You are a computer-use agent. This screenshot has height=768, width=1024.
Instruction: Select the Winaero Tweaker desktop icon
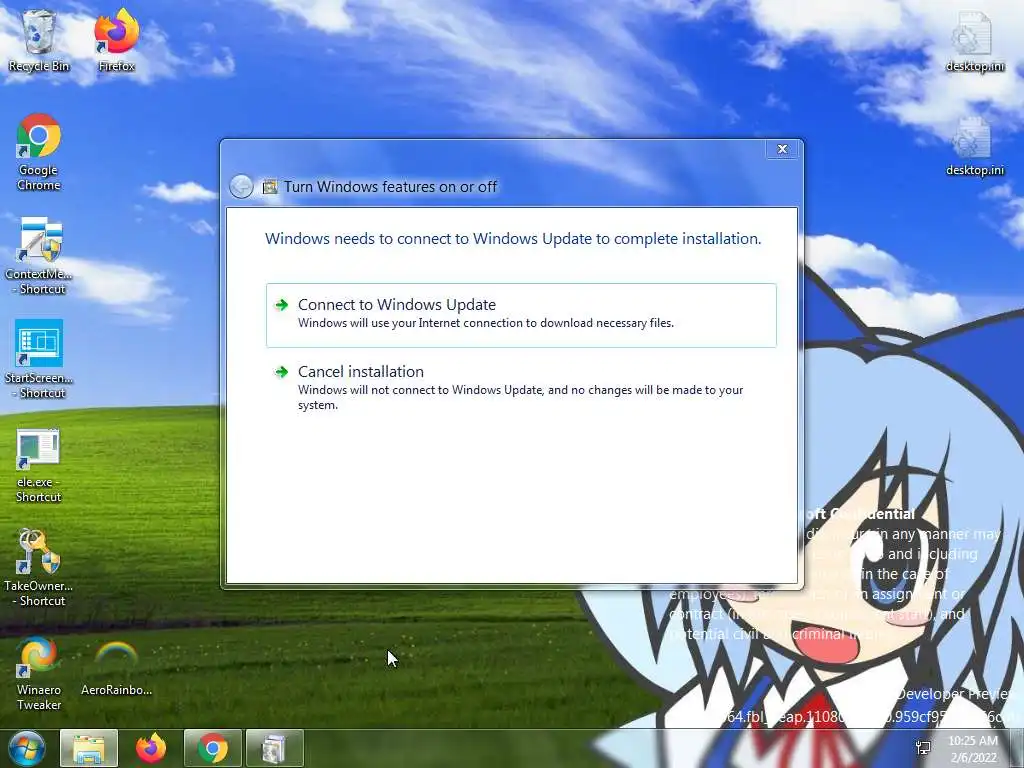39,673
